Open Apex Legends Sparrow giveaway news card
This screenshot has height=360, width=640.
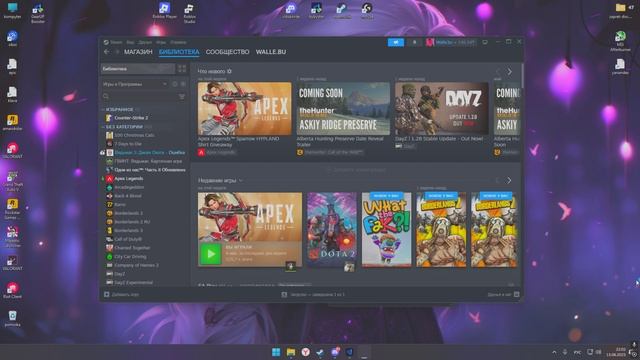pos(244,109)
